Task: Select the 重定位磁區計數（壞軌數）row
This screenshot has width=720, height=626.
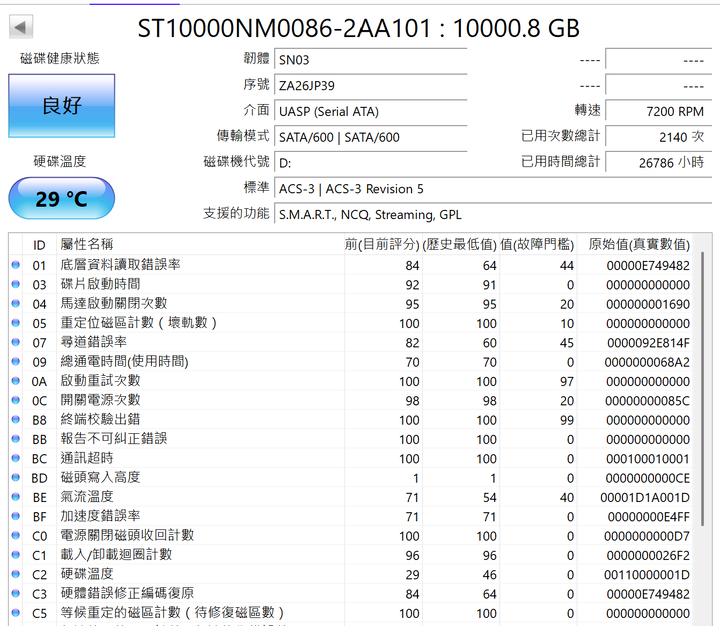Action: coord(351,323)
